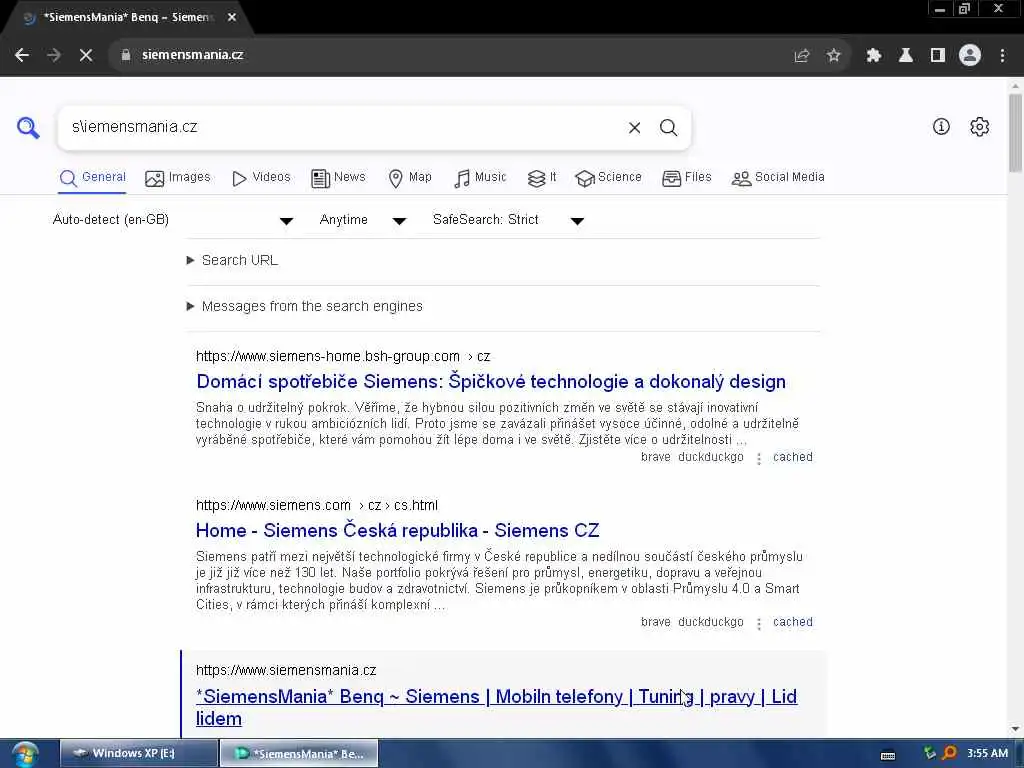This screenshot has height=768, width=1024.
Task: Click the SearXNG magnifier logo
Action: click(28, 127)
